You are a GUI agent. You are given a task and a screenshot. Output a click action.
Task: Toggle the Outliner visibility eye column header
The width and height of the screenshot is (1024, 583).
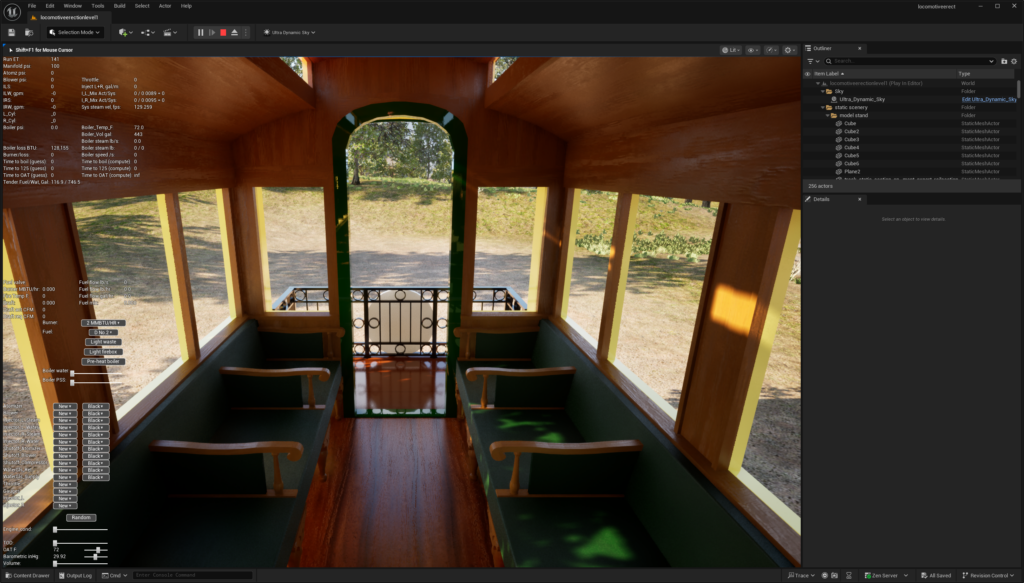tap(808, 73)
